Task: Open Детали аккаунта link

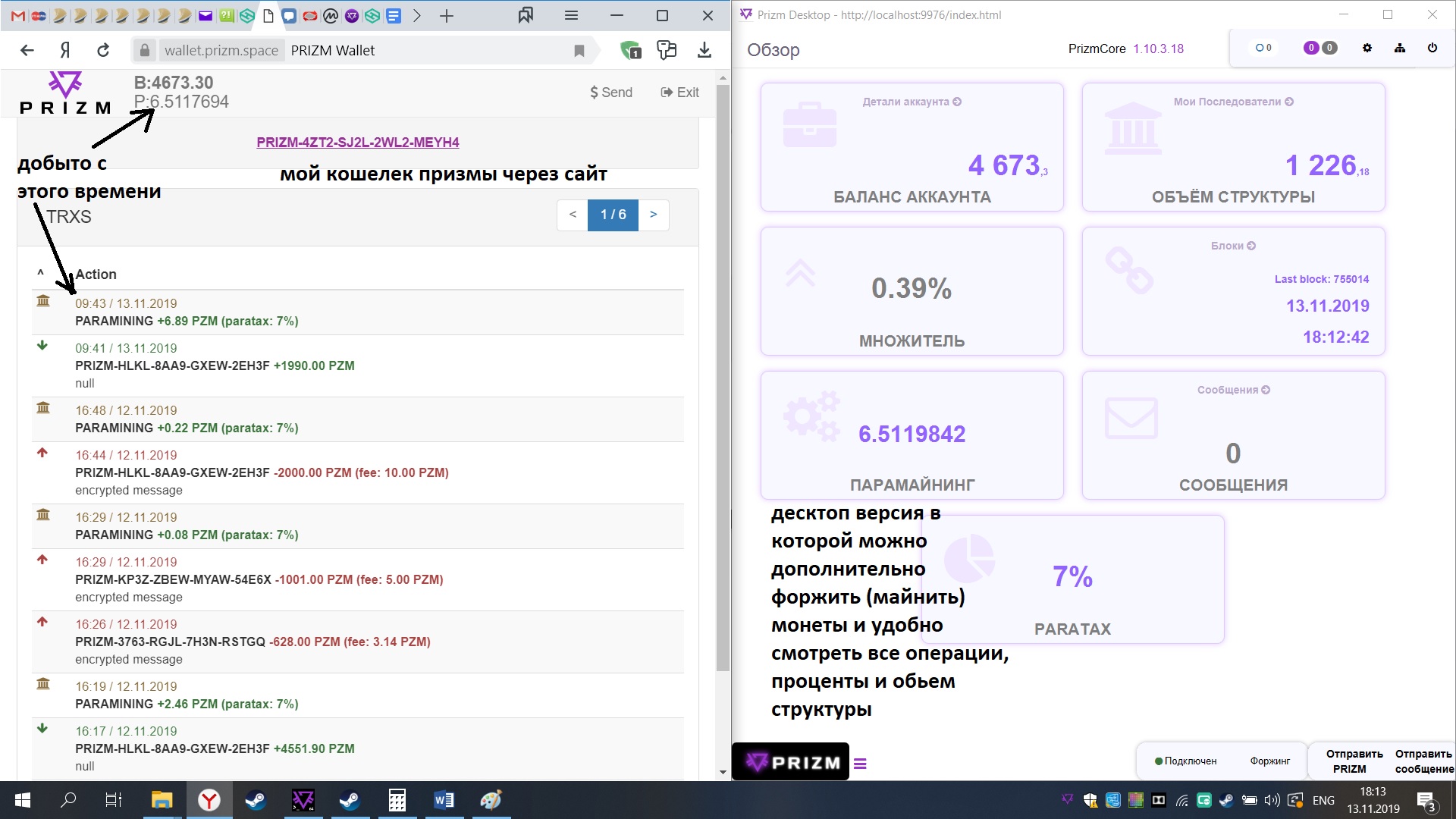Action: click(x=912, y=102)
